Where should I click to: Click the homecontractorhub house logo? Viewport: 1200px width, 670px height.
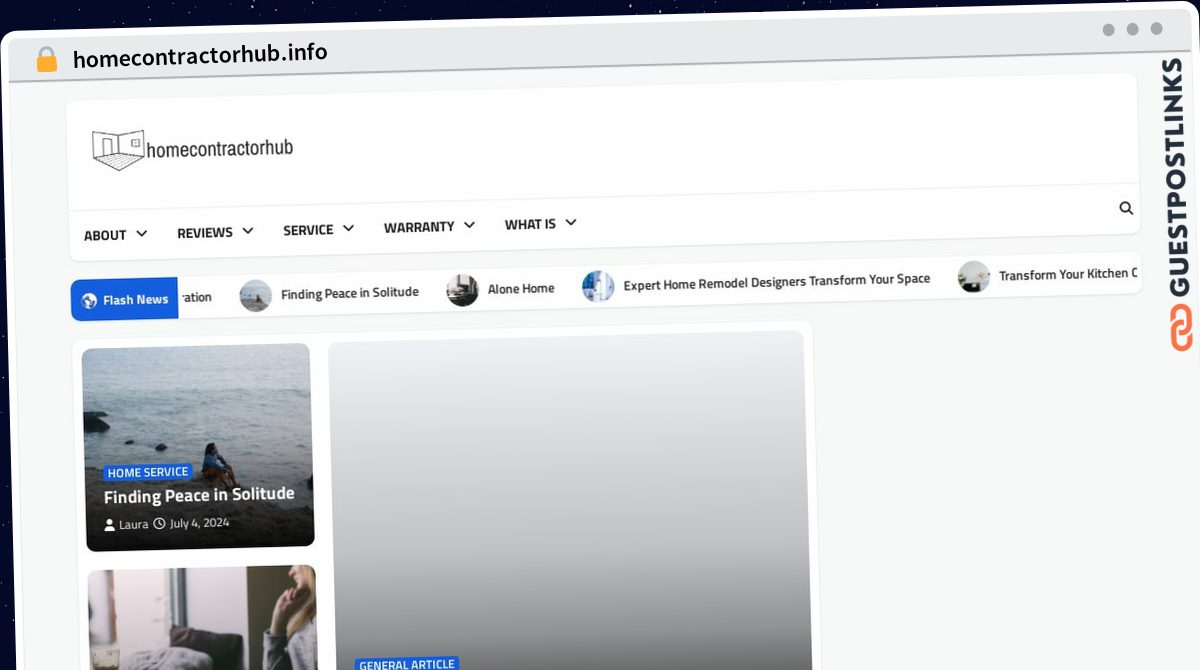click(118, 150)
